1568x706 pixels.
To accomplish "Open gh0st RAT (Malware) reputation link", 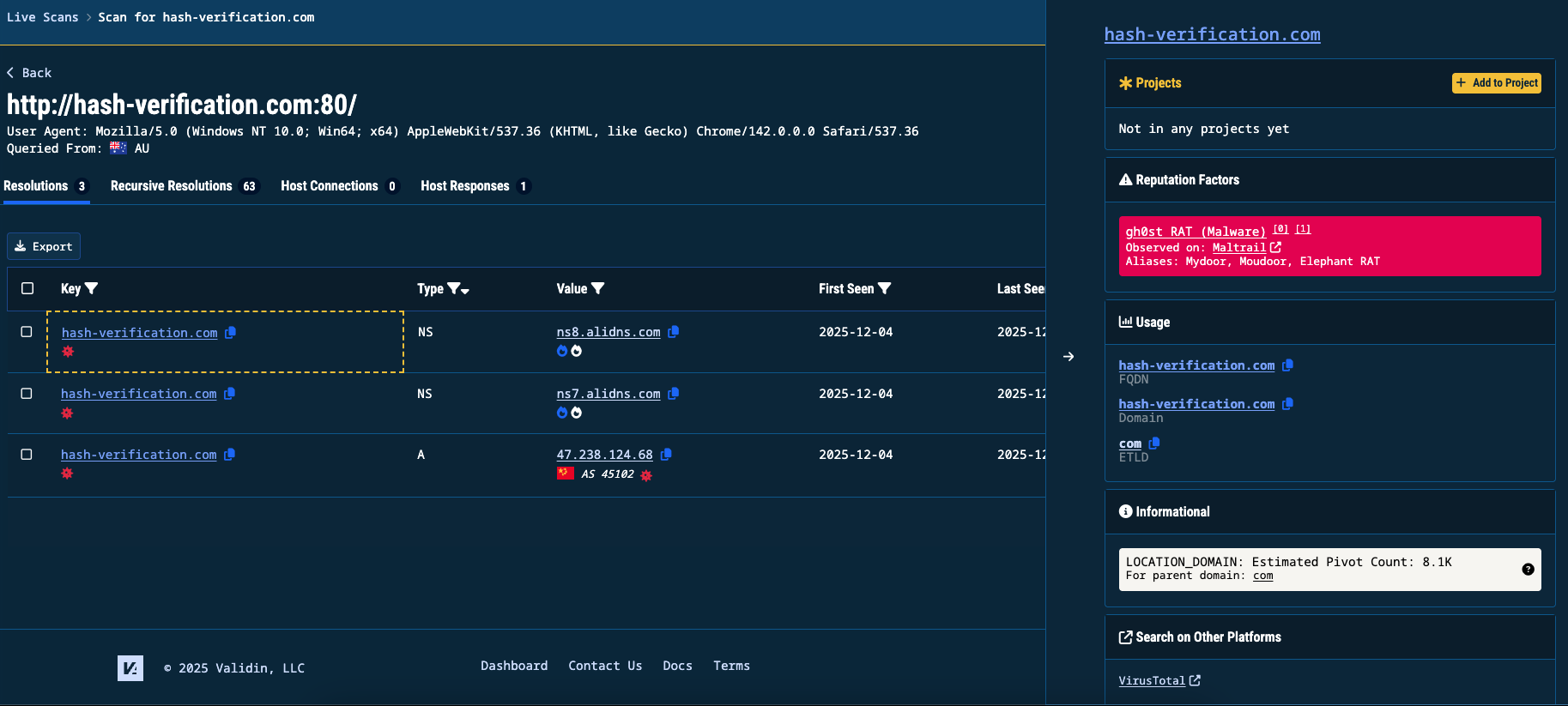I will pos(1196,232).
